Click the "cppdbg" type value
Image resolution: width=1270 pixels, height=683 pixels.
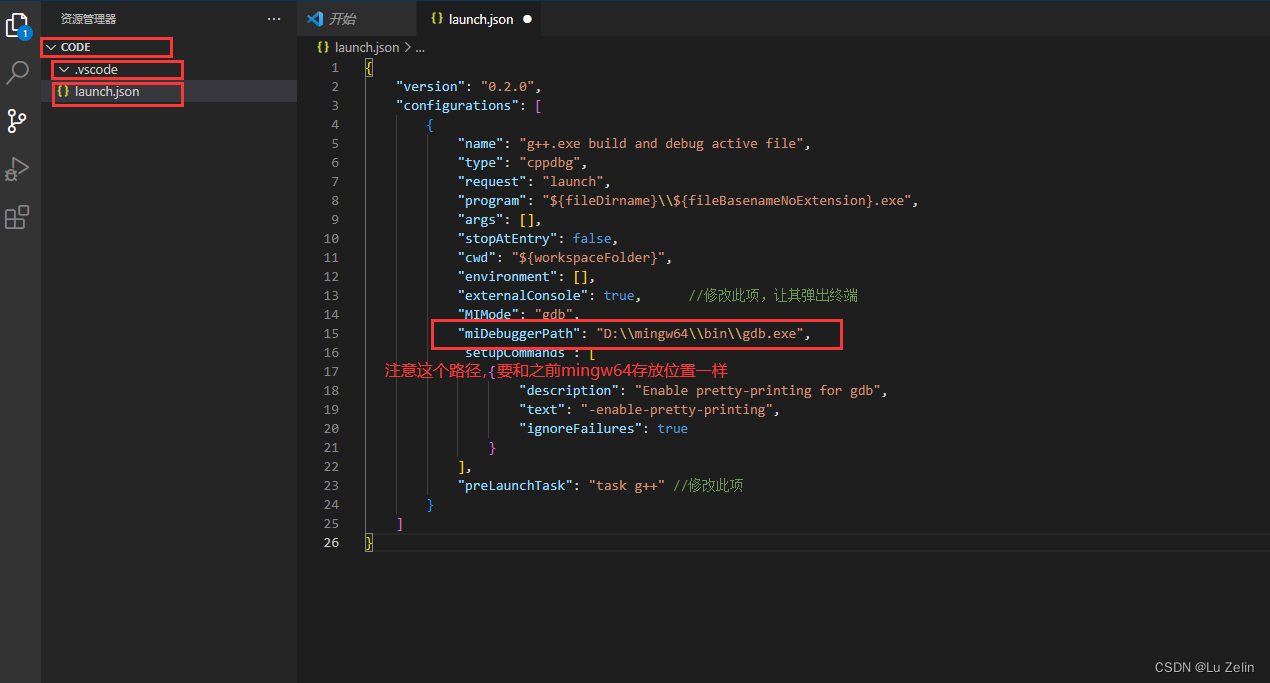(552, 162)
